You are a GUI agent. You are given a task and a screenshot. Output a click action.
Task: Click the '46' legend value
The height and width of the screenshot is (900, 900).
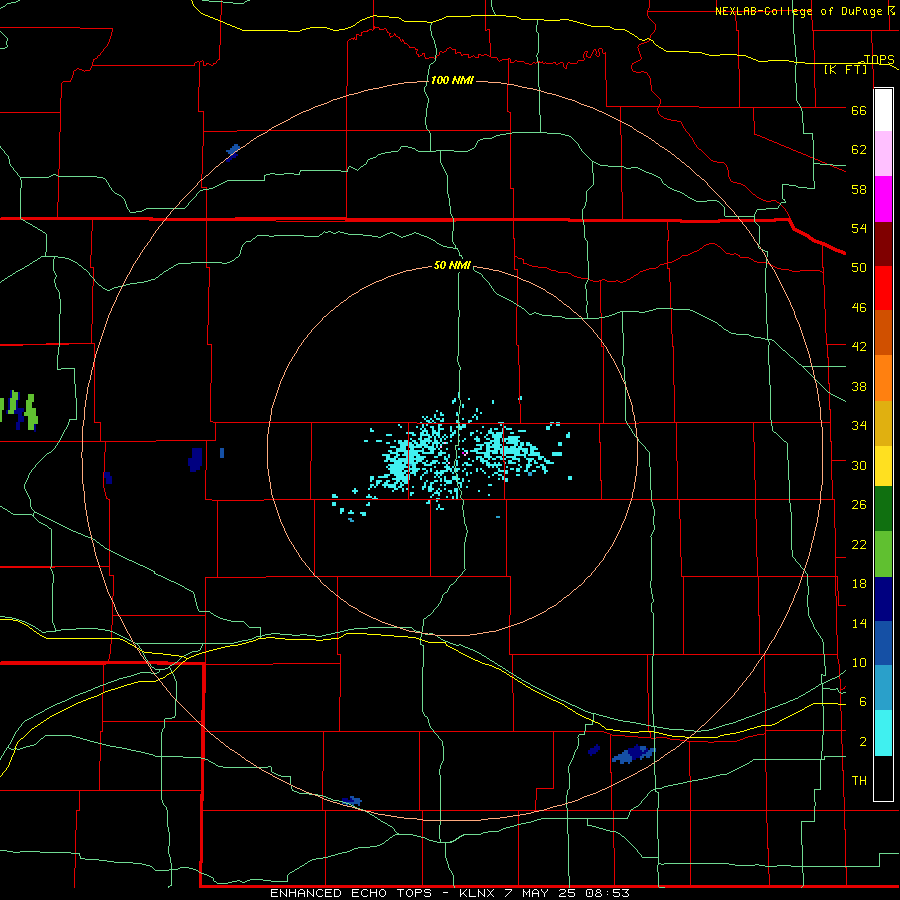click(x=859, y=308)
